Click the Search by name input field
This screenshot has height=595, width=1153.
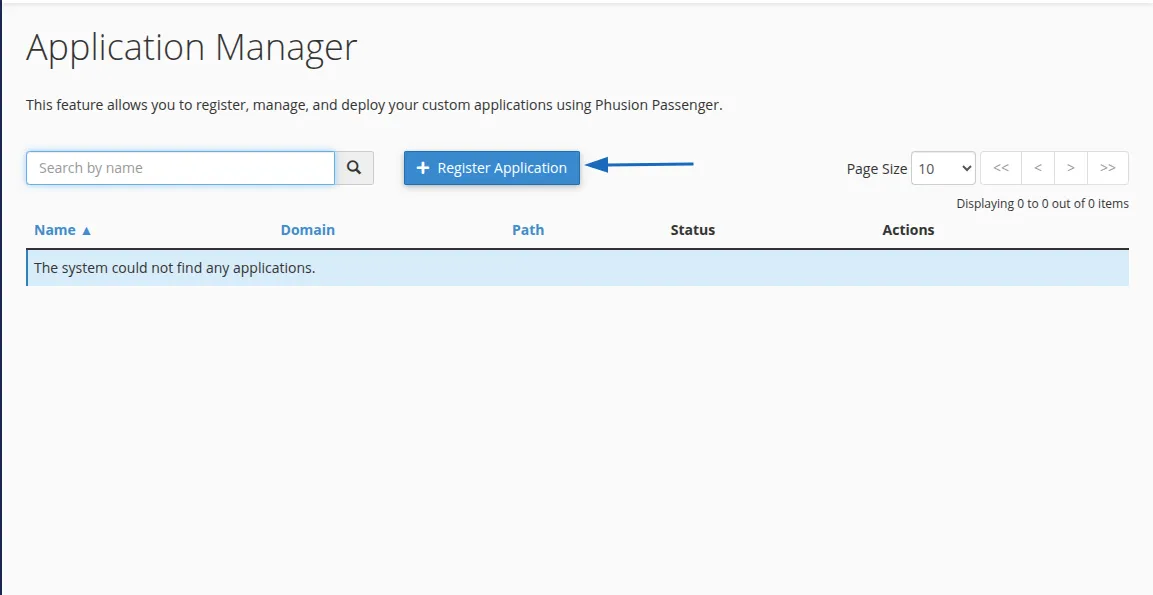(180, 167)
